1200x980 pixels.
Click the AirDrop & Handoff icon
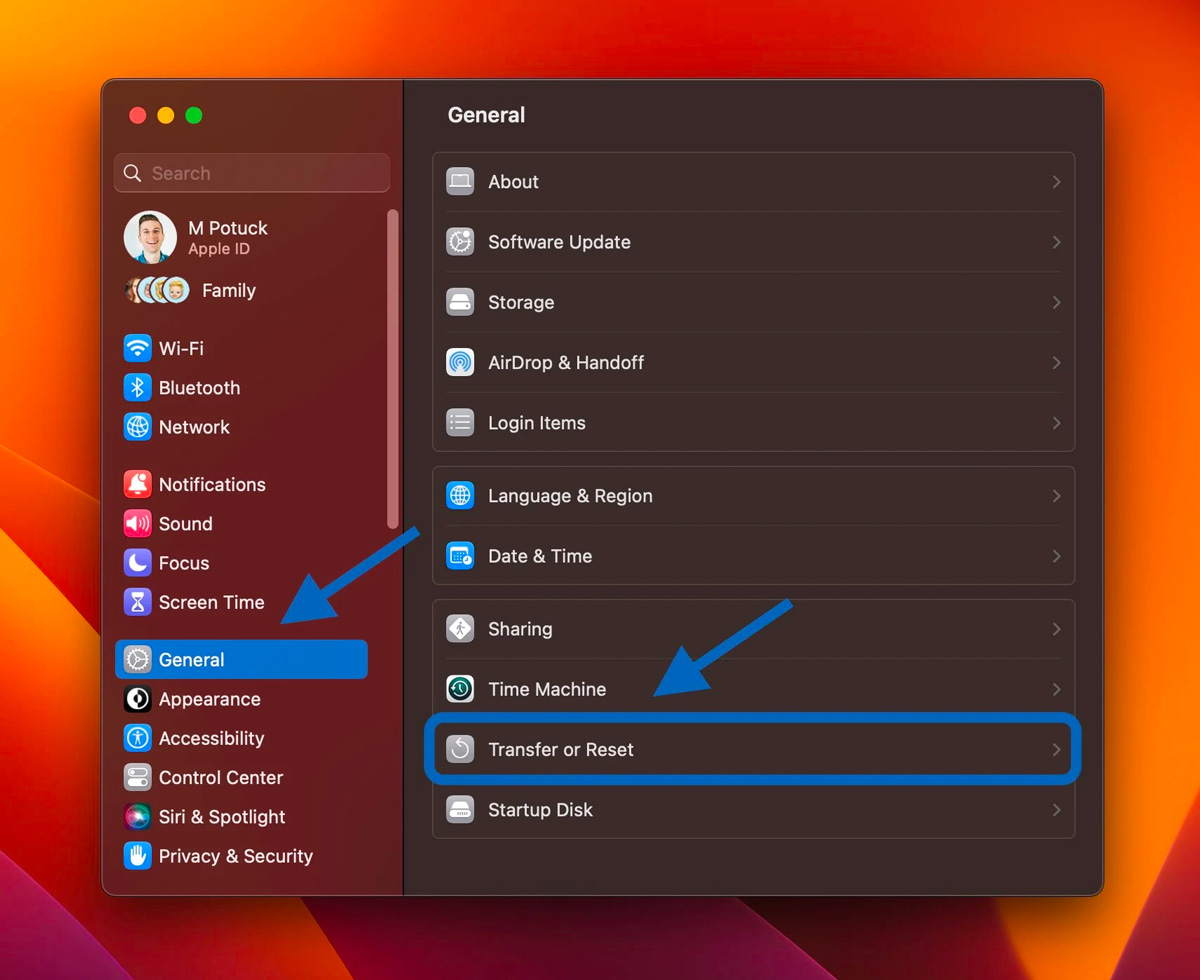click(x=460, y=362)
